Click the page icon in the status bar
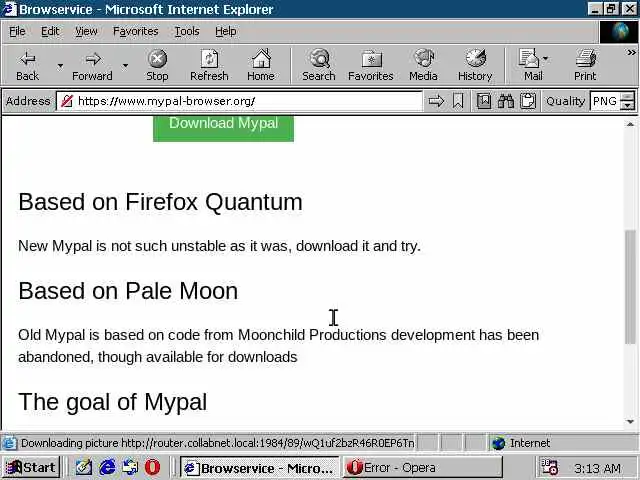Image resolution: width=640 pixels, height=480 pixels. [9, 443]
